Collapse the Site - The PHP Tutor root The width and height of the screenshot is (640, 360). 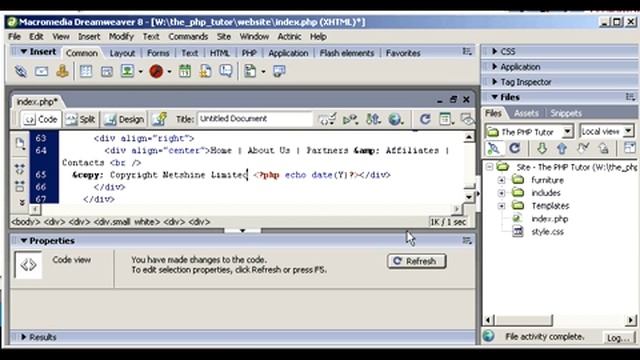pos(489,167)
